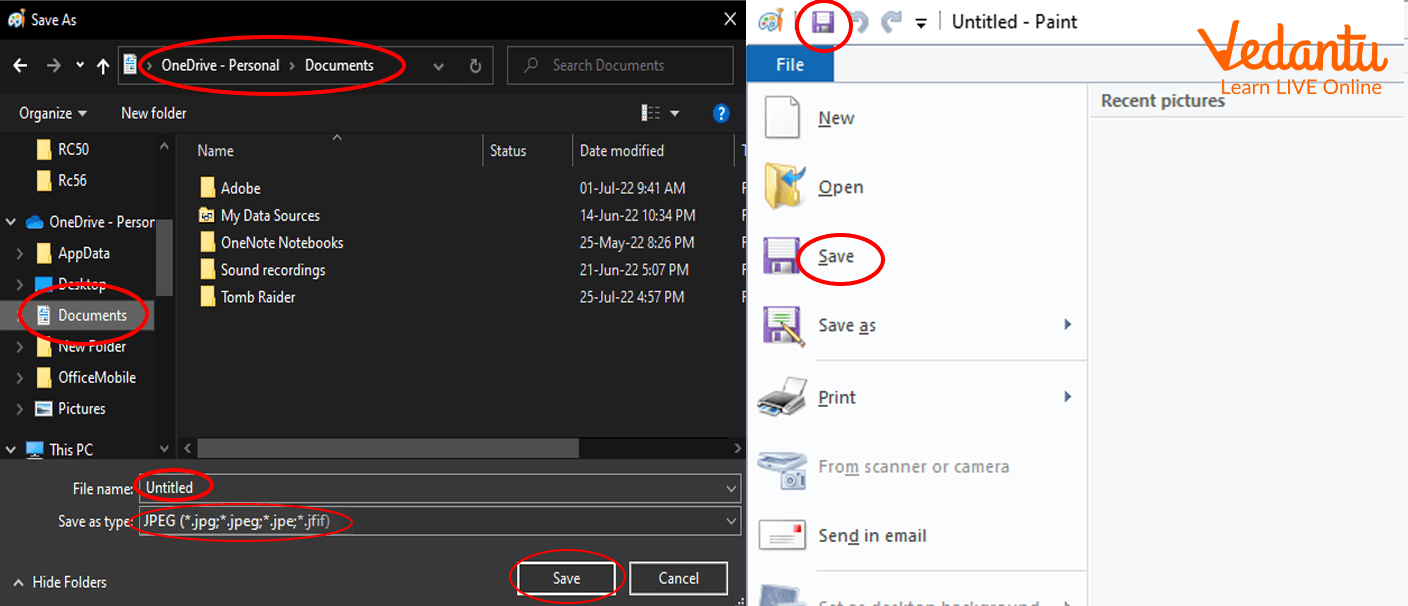1408x606 pixels.
Task: Click the Help question mark icon
Action: [721, 114]
